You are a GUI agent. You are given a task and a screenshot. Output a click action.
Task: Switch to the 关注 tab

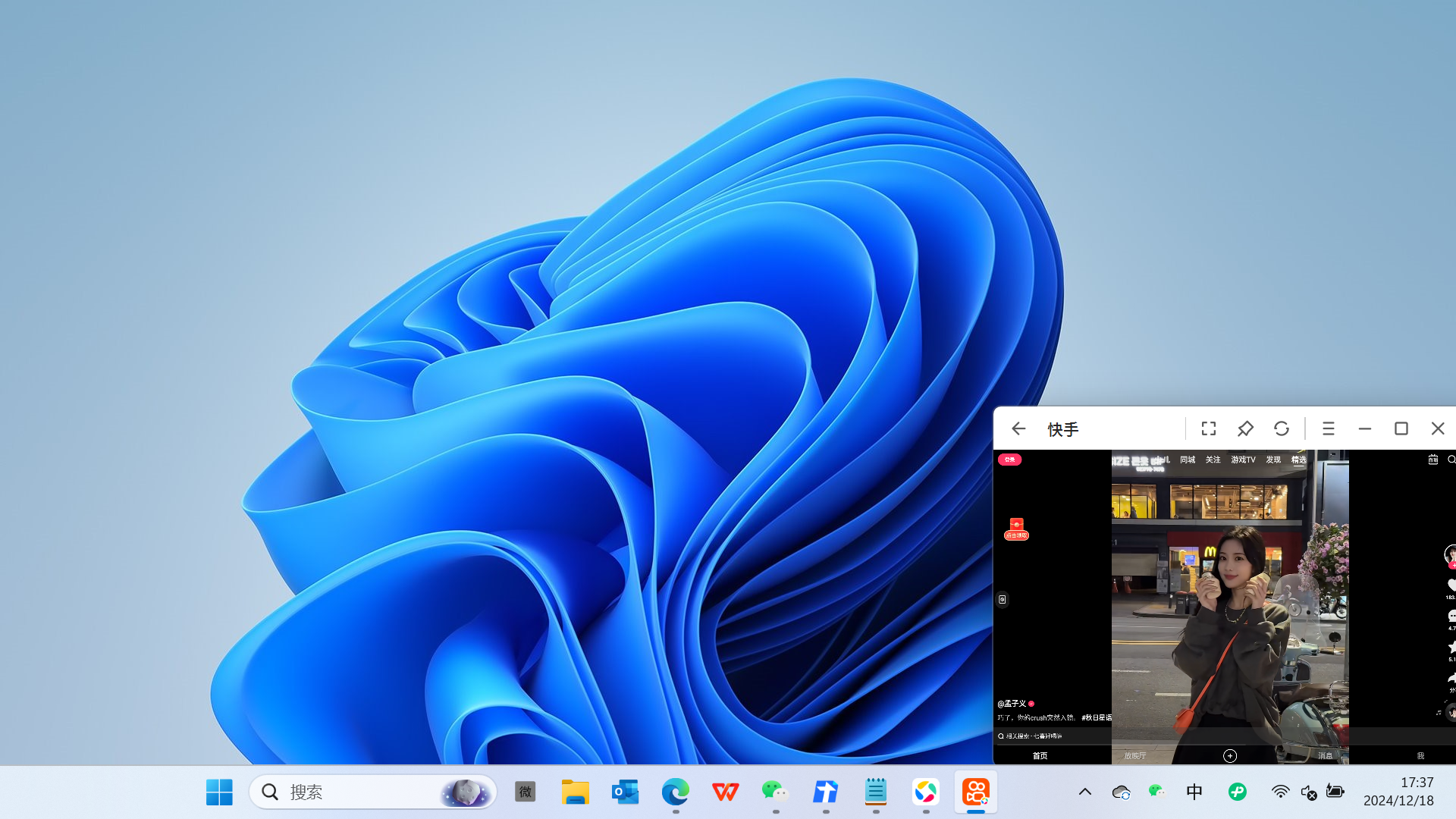pyautogui.click(x=1213, y=460)
